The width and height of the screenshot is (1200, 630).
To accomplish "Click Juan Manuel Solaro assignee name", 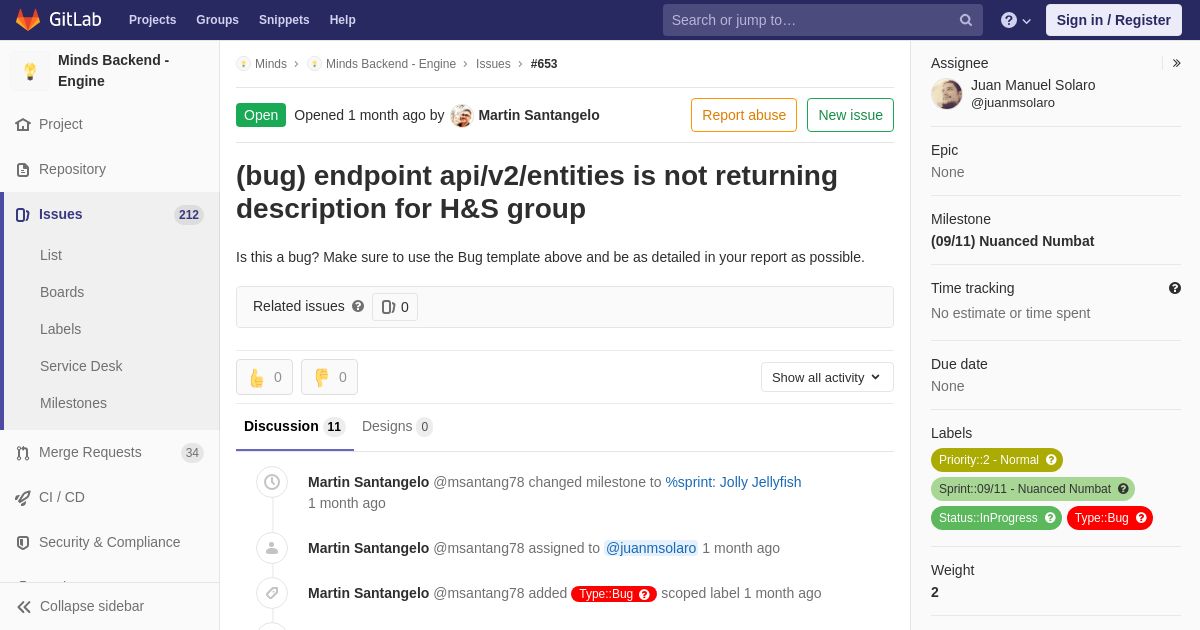I will [1033, 85].
